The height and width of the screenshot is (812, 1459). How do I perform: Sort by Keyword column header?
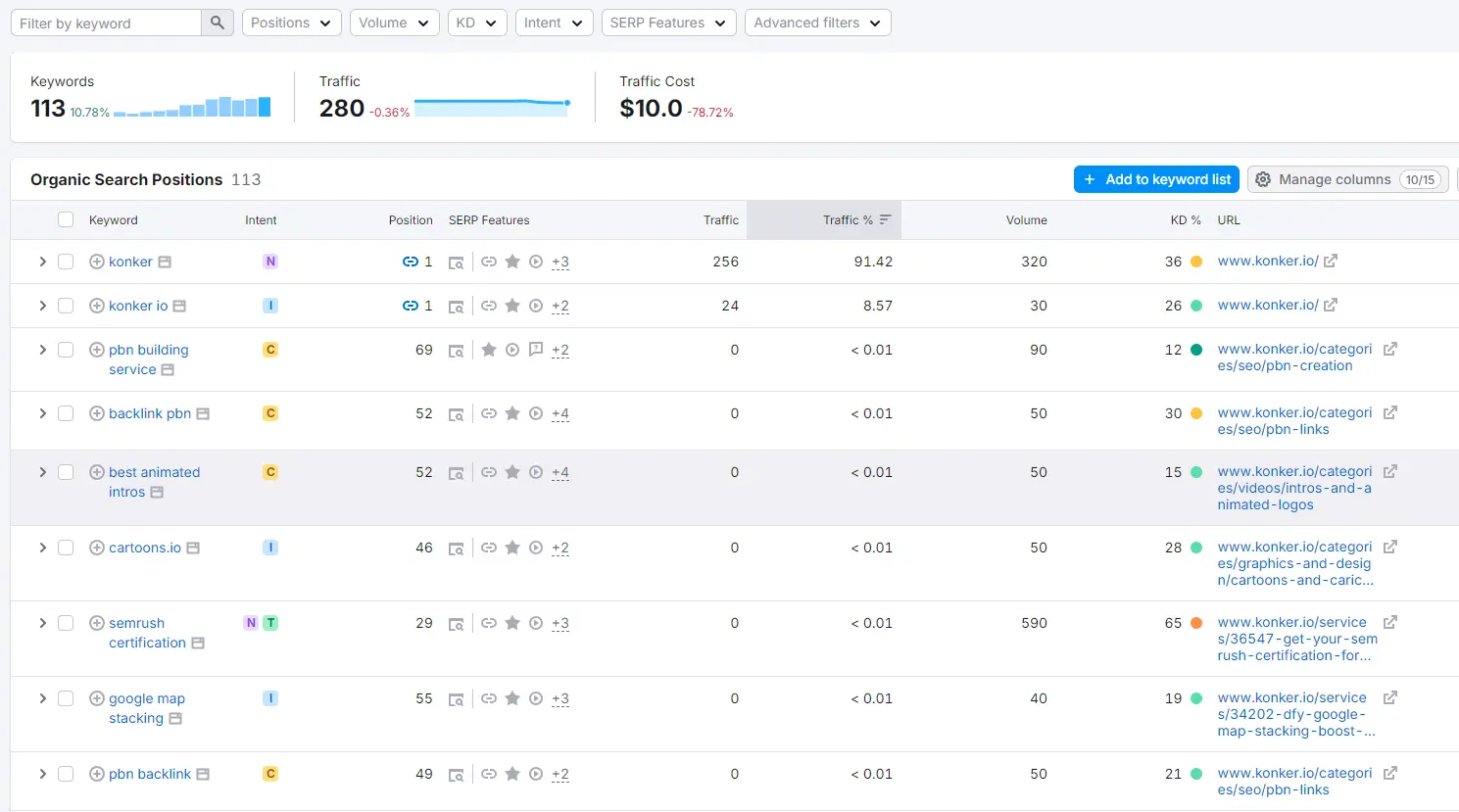pos(114,220)
